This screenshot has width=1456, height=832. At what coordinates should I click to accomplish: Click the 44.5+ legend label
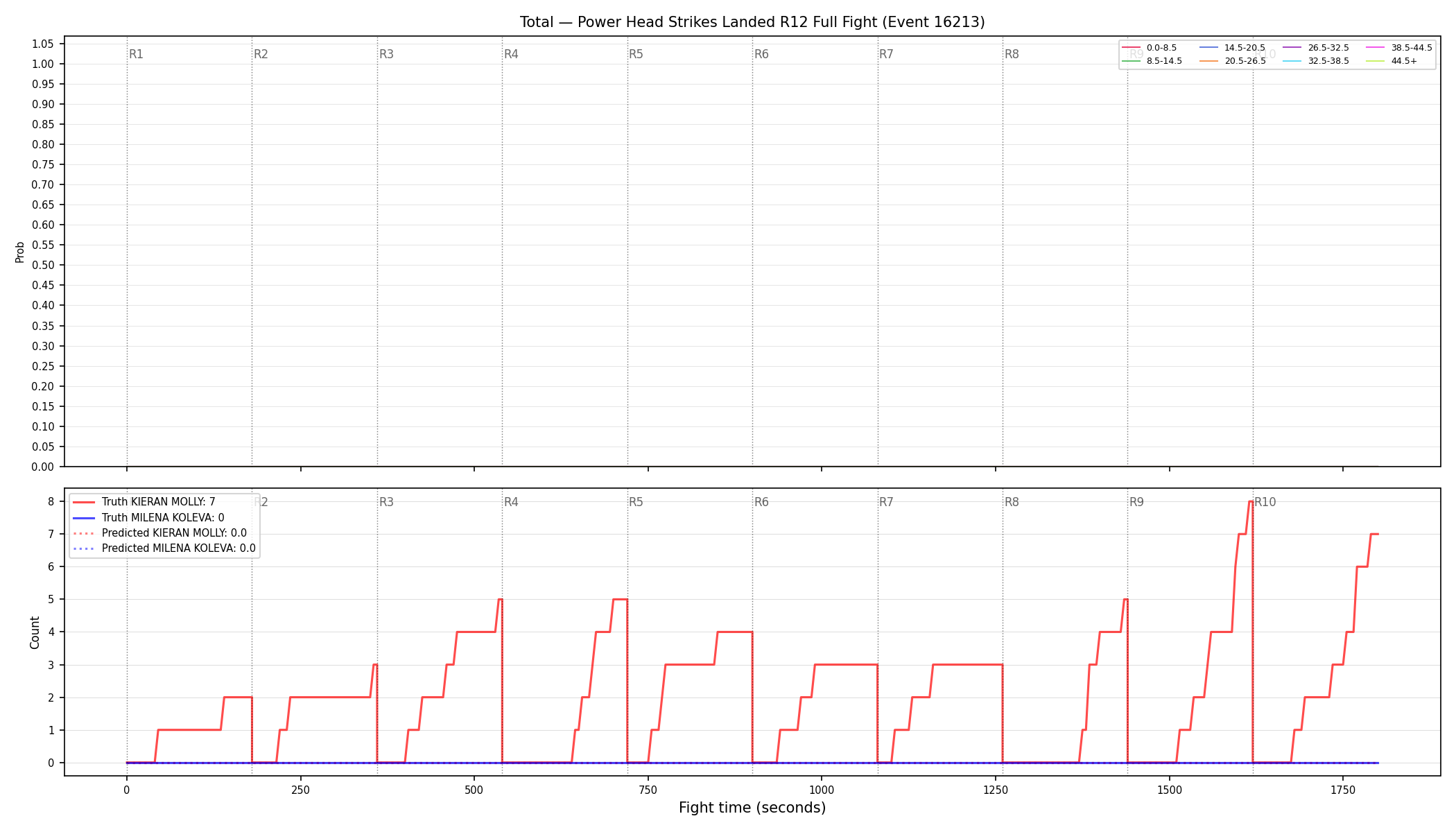[x=1404, y=61]
